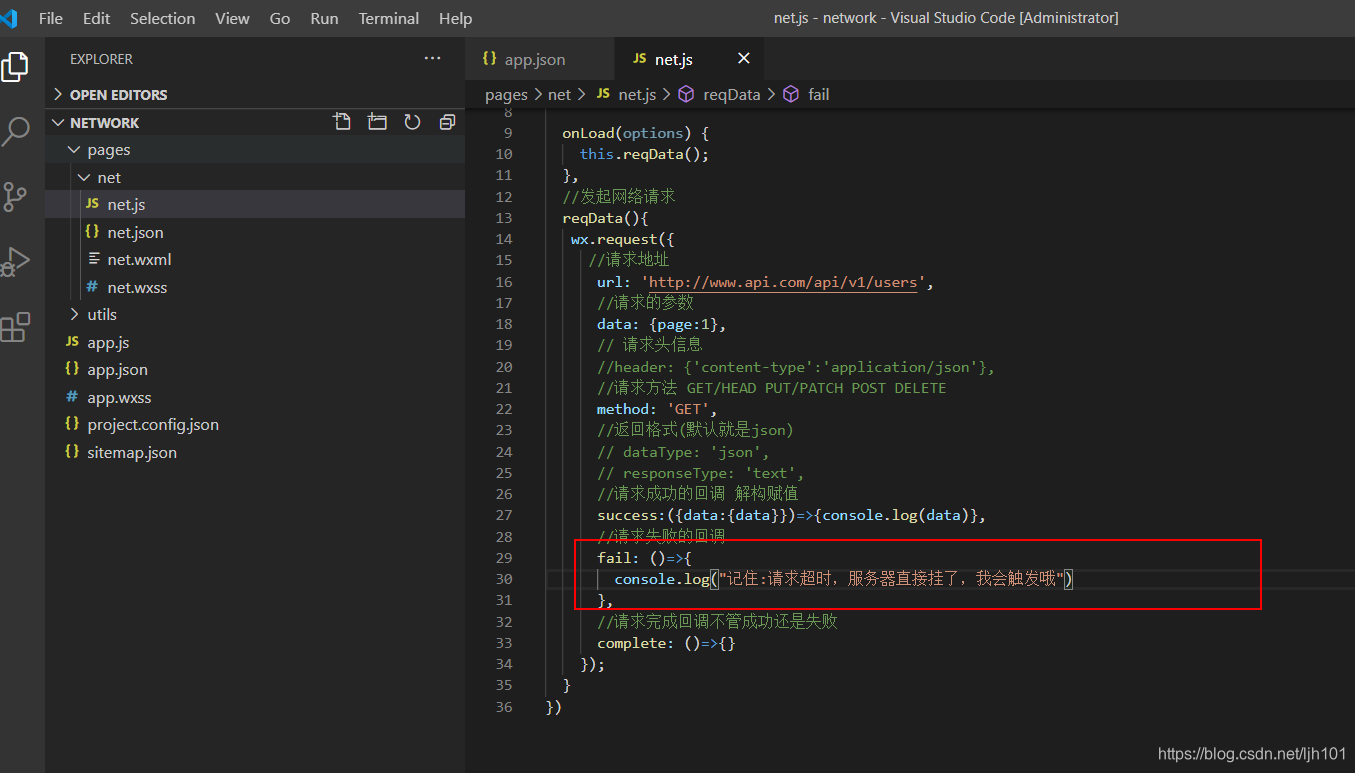Open project.config.json in the file tree
The height and width of the screenshot is (773, 1355).
coord(255,424)
